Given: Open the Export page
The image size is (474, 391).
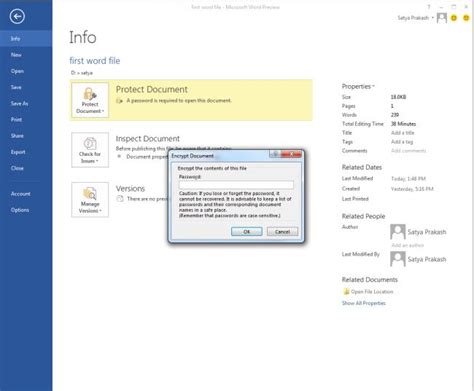Looking at the screenshot, I should point(26,152).
